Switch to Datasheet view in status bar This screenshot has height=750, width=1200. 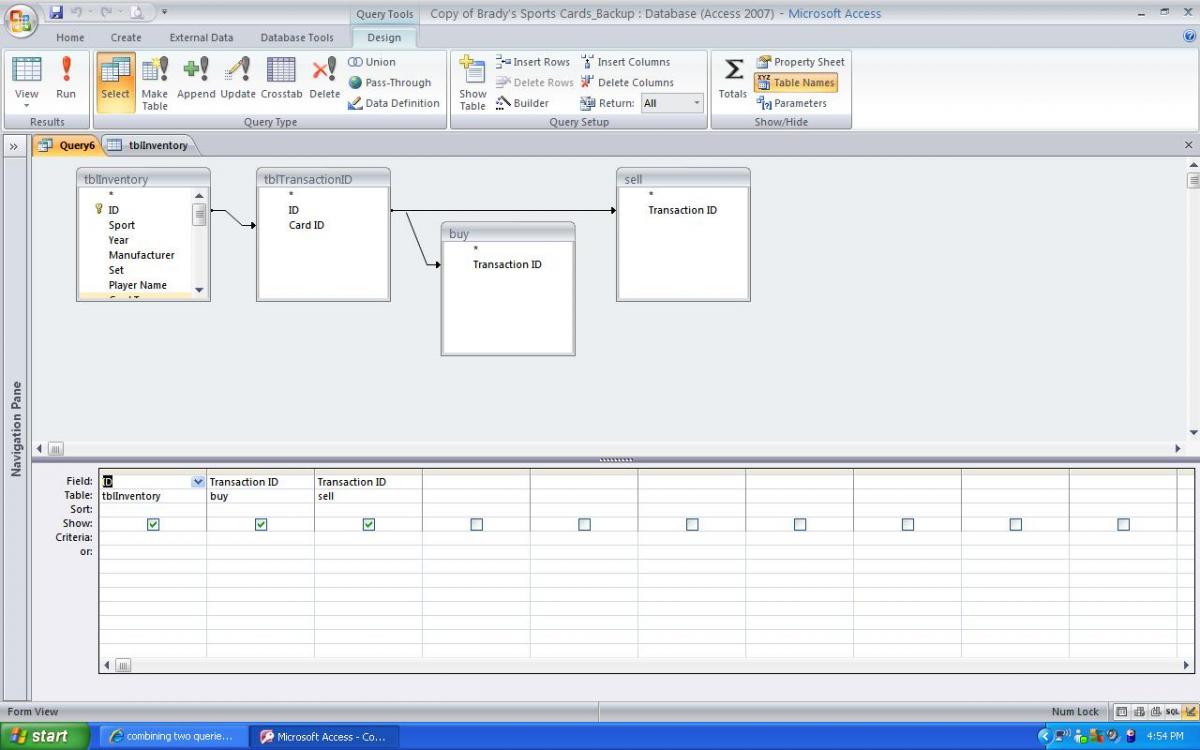click(x=1122, y=712)
